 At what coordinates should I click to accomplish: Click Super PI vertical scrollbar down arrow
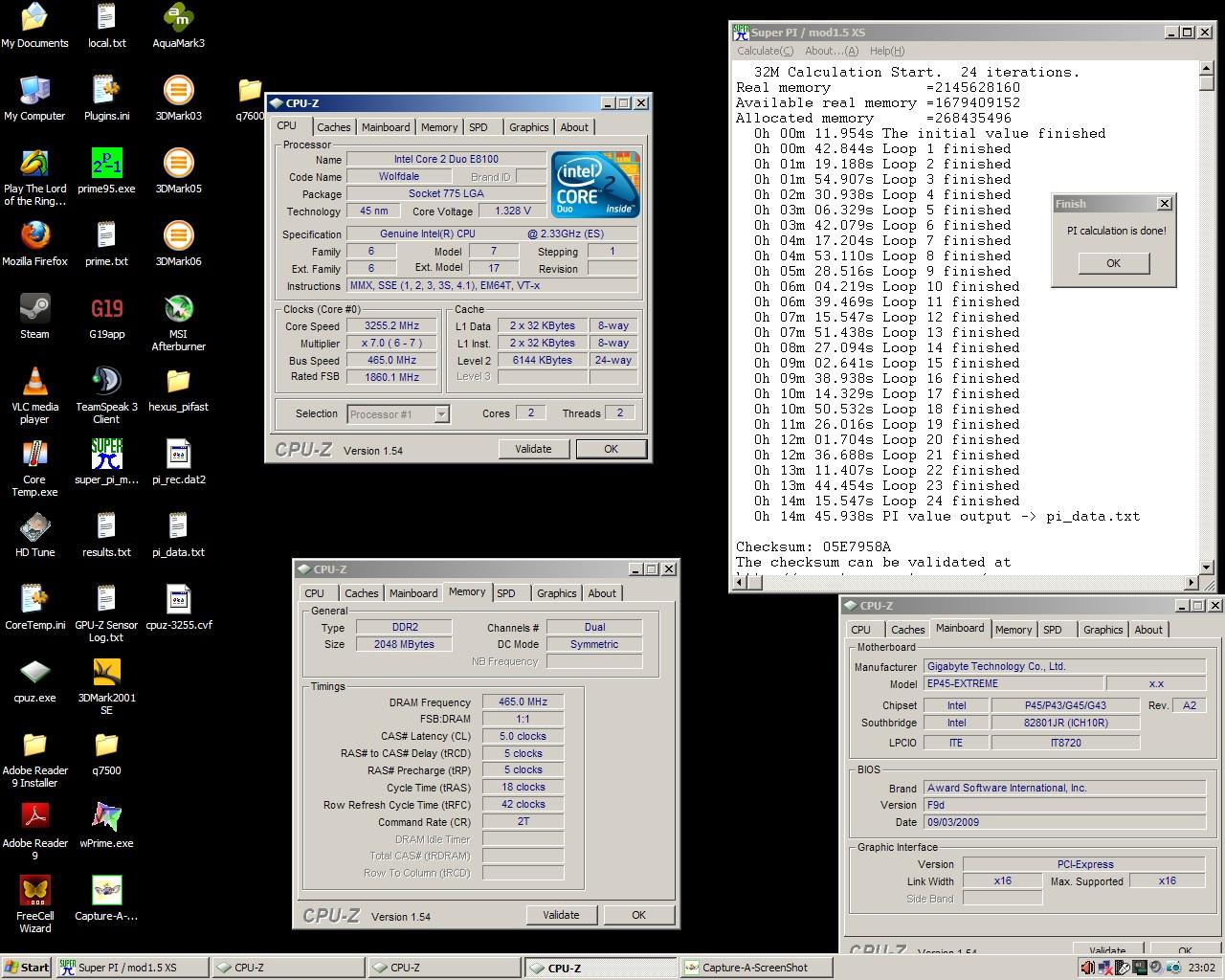pos(1207,567)
